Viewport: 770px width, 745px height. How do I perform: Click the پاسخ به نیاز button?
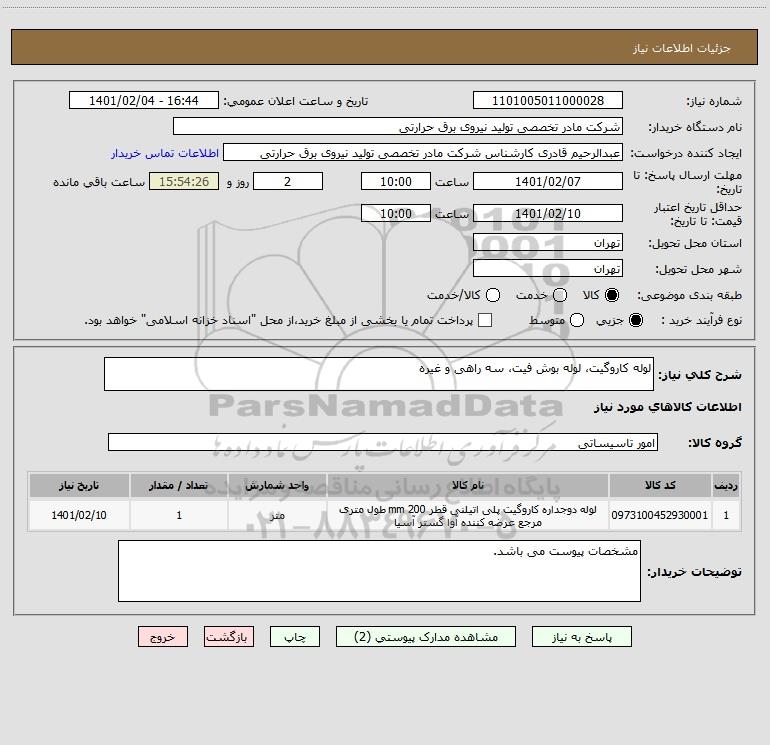(581, 636)
